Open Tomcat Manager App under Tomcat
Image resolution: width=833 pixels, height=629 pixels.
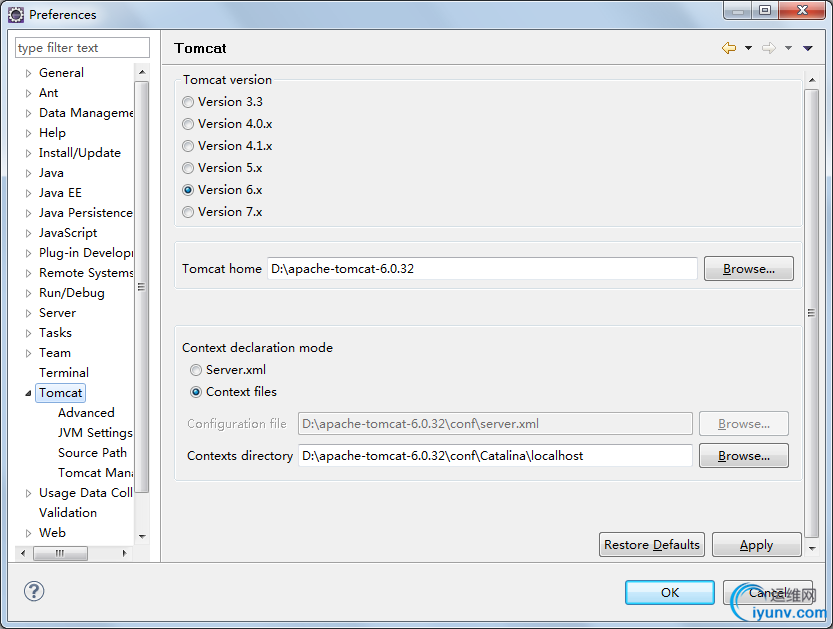[95, 473]
